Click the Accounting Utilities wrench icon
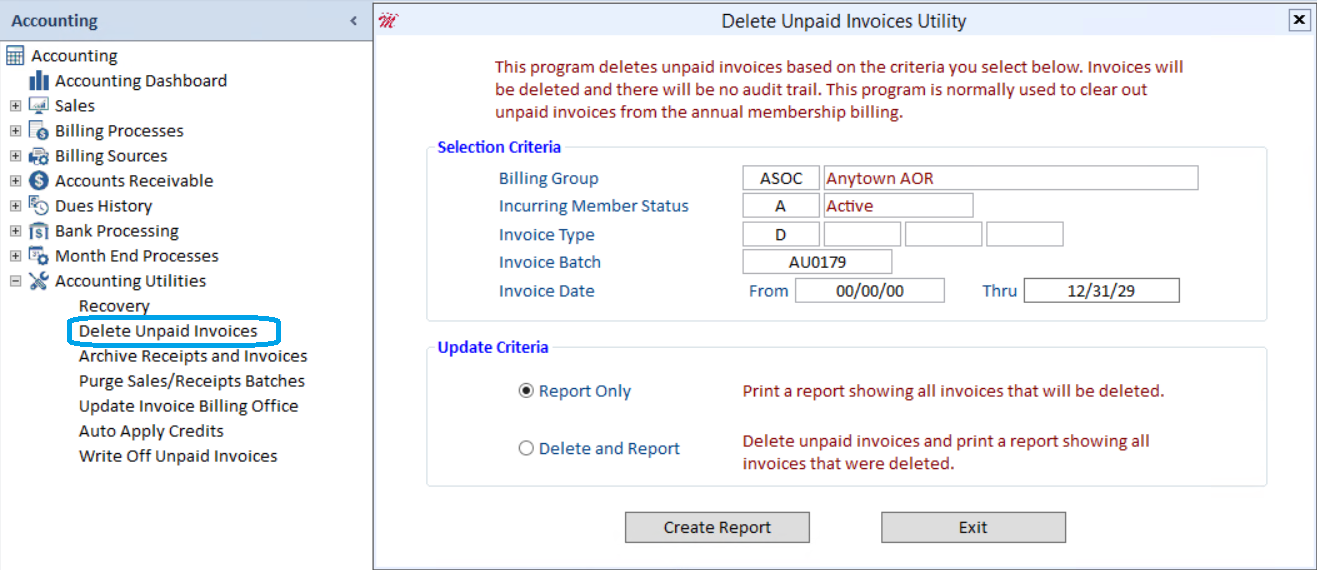 tap(39, 281)
